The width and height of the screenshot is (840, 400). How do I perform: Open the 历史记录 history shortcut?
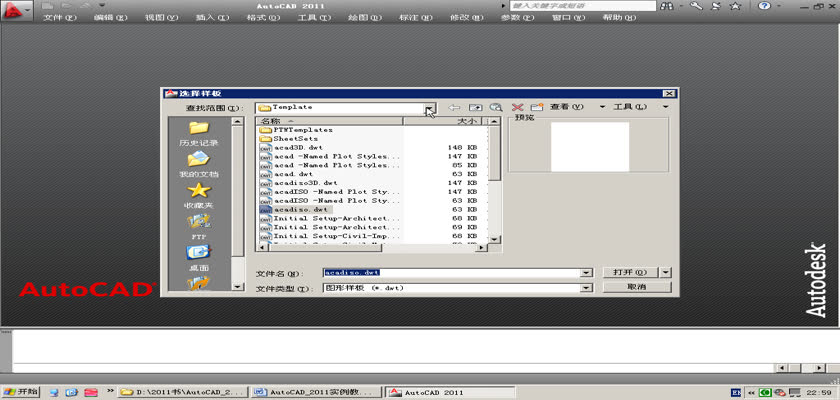(198, 133)
